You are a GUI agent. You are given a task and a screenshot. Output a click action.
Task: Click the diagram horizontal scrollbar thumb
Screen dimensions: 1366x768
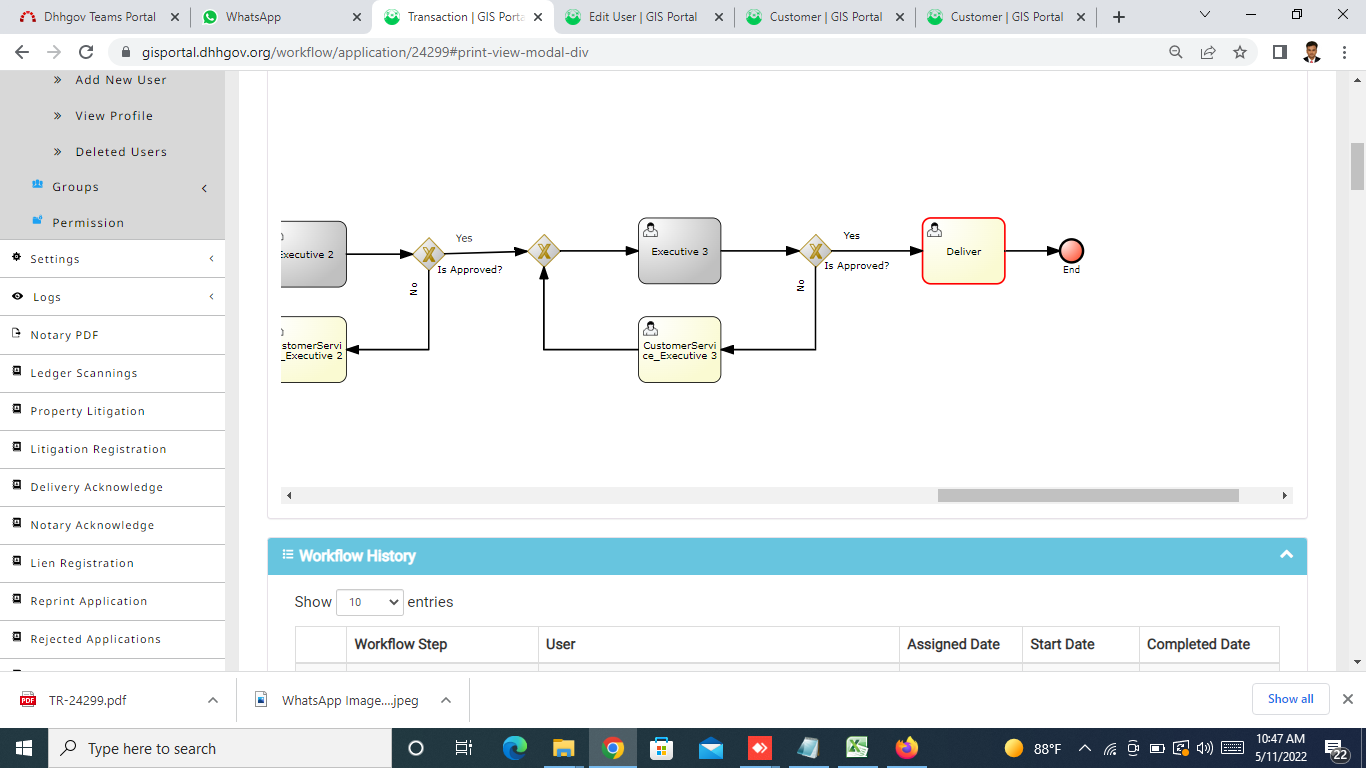1088,495
